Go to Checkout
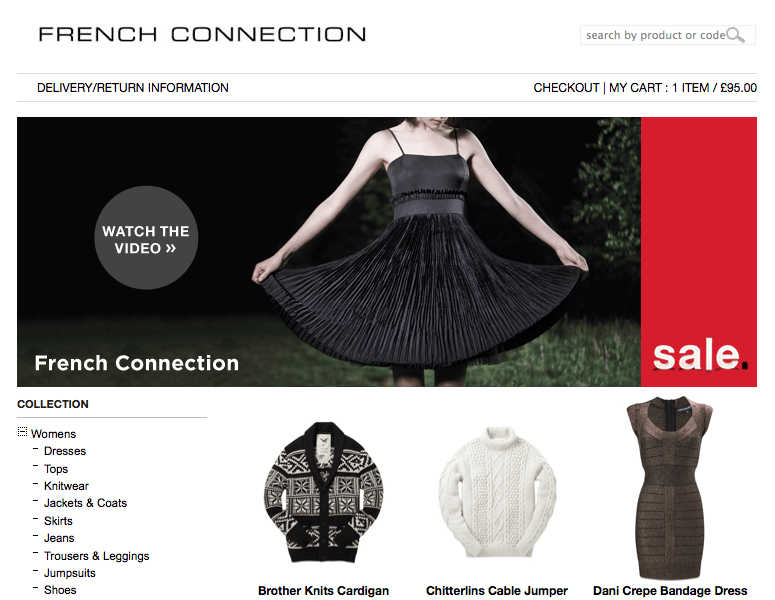775x600 pixels. coord(566,88)
